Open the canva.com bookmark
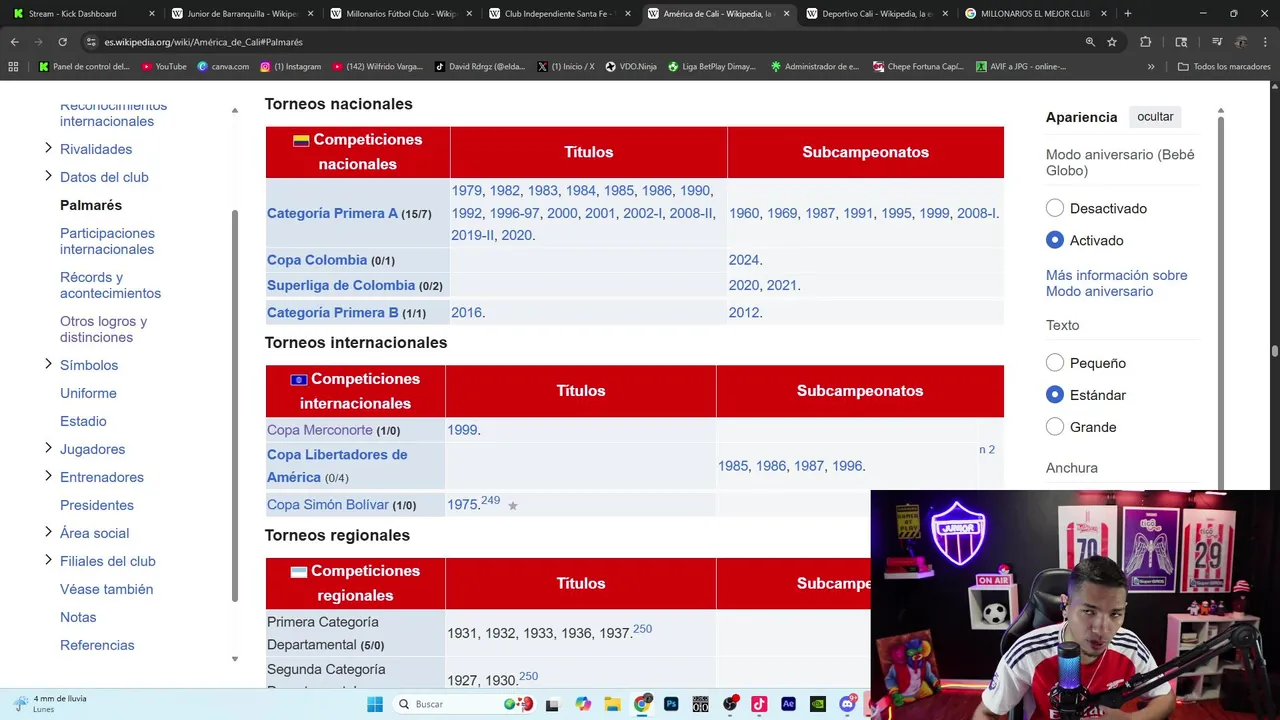The height and width of the screenshot is (720, 1280). (223, 66)
